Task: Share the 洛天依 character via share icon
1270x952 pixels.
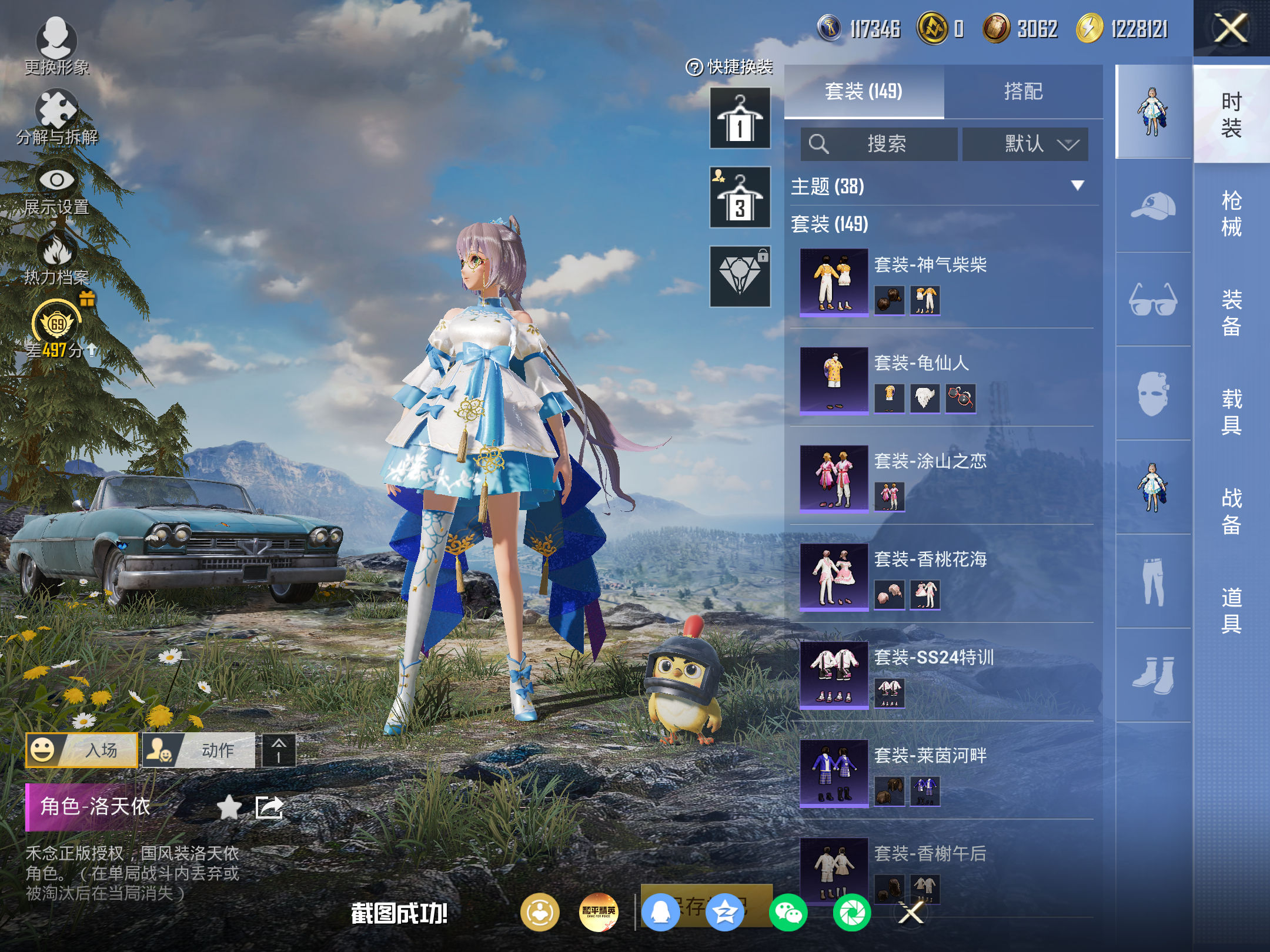Action: pos(269,807)
